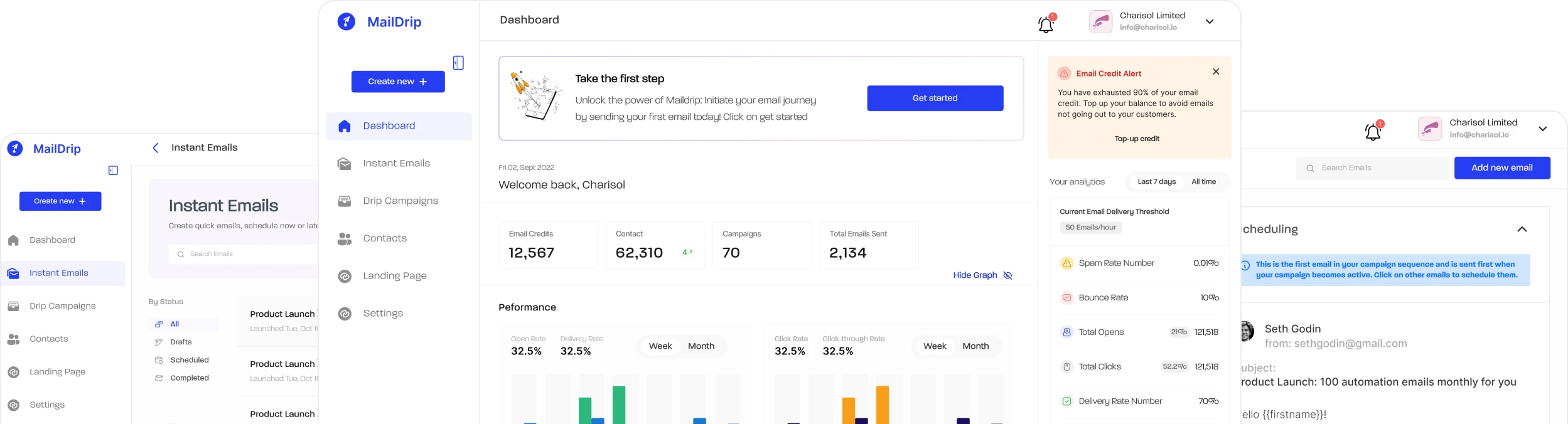Collapse the sidebar in the left Instant Emails window
Screen dimensions: 1568x424
click(x=113, y=171)
